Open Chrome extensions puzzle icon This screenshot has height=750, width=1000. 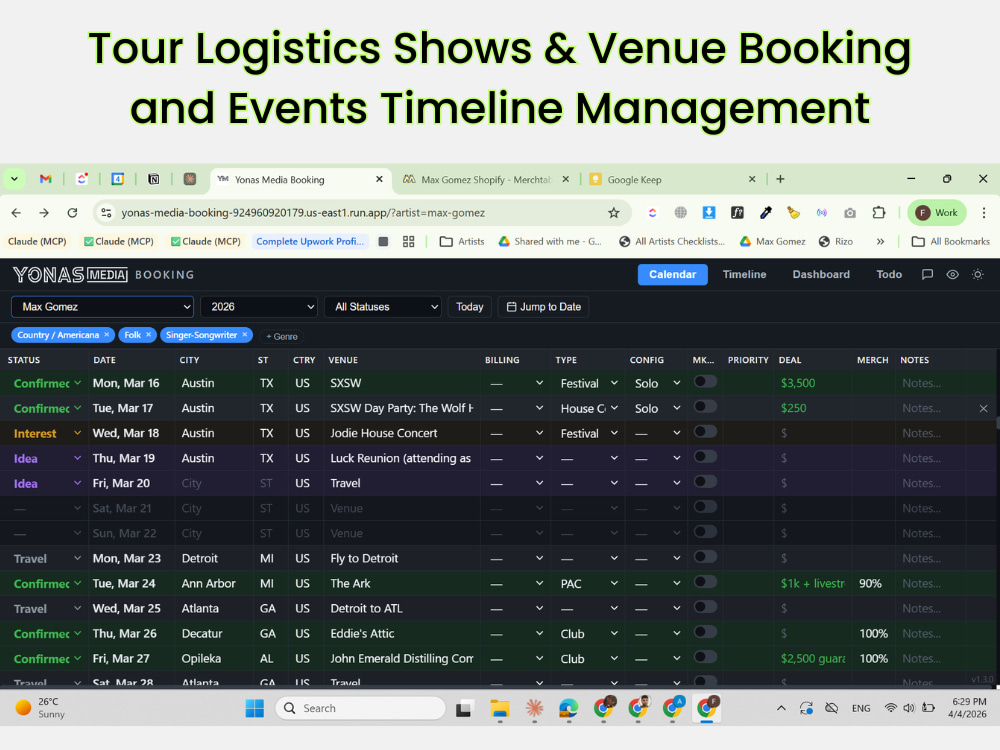coord(879,213)
